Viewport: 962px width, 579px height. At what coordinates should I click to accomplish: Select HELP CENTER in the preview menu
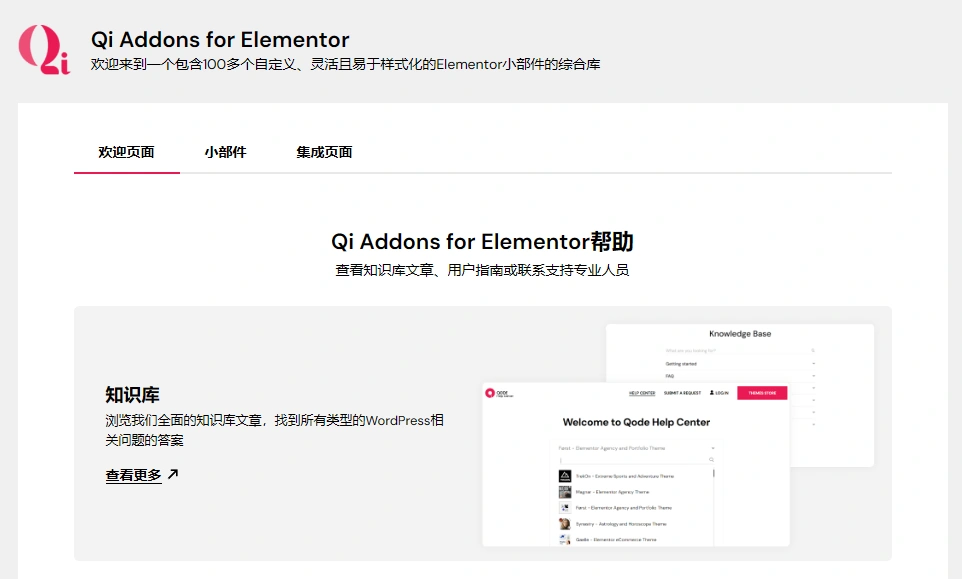641,393
